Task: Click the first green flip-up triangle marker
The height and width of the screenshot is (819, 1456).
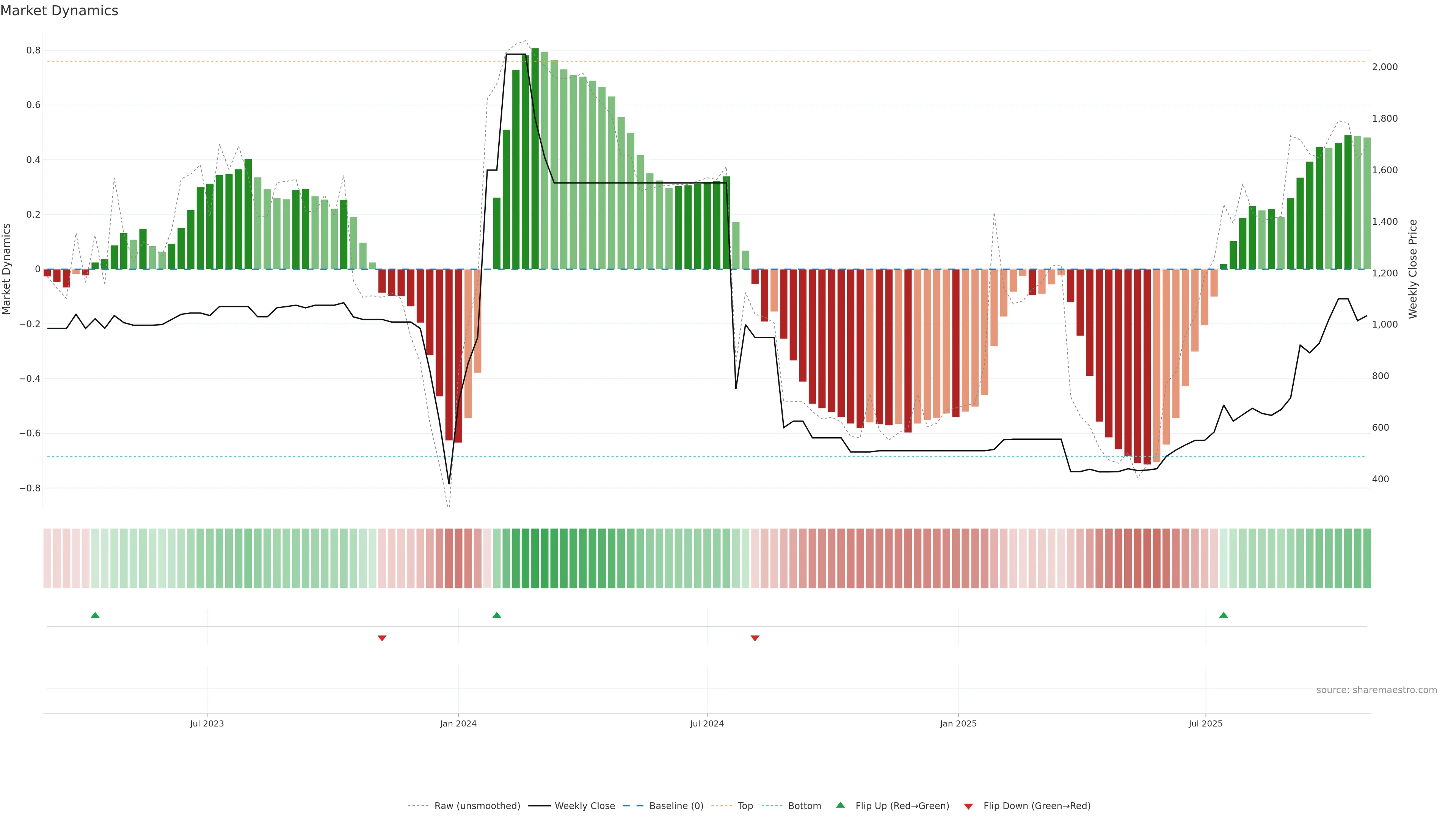Action: click(95, 615)
